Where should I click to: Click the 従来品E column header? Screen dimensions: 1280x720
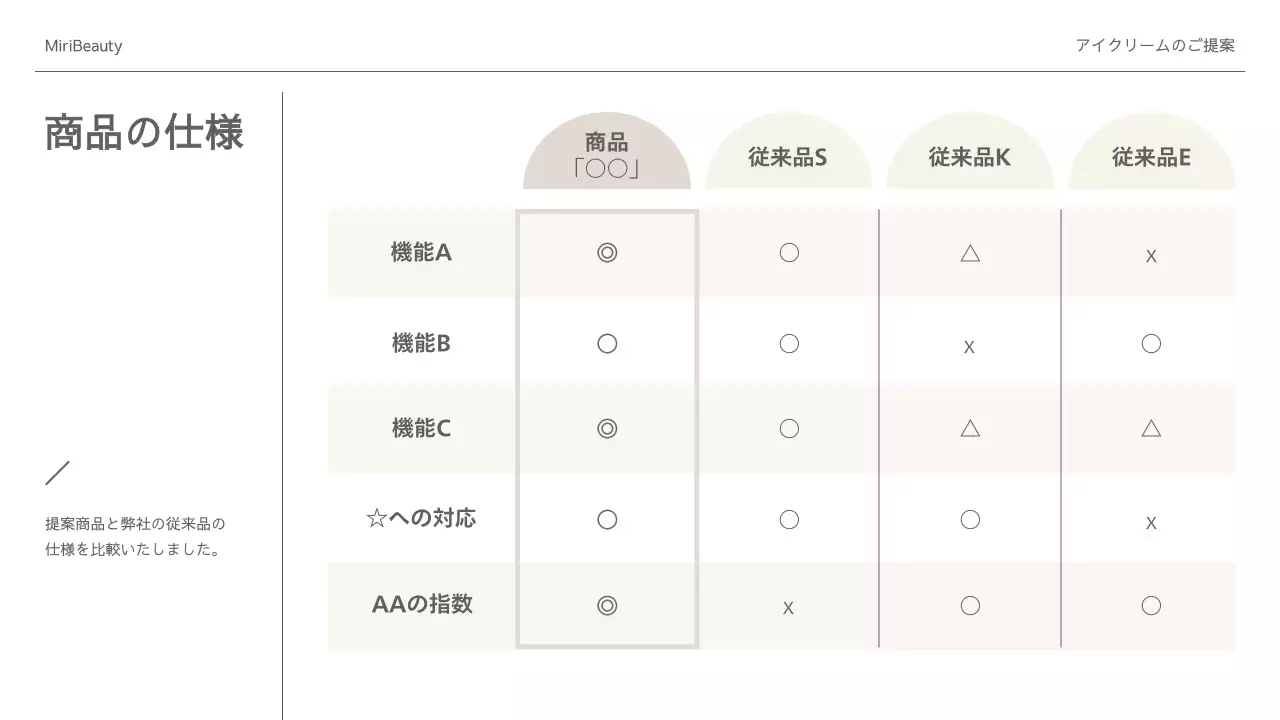coord(1151,158)
